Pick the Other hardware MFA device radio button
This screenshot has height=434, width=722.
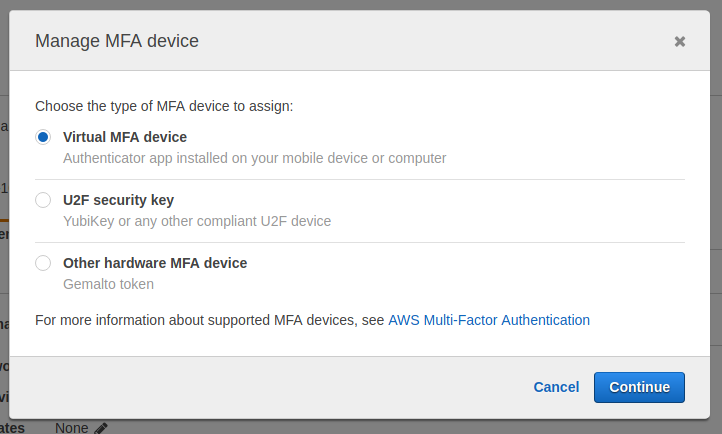(x=43, y=263)
